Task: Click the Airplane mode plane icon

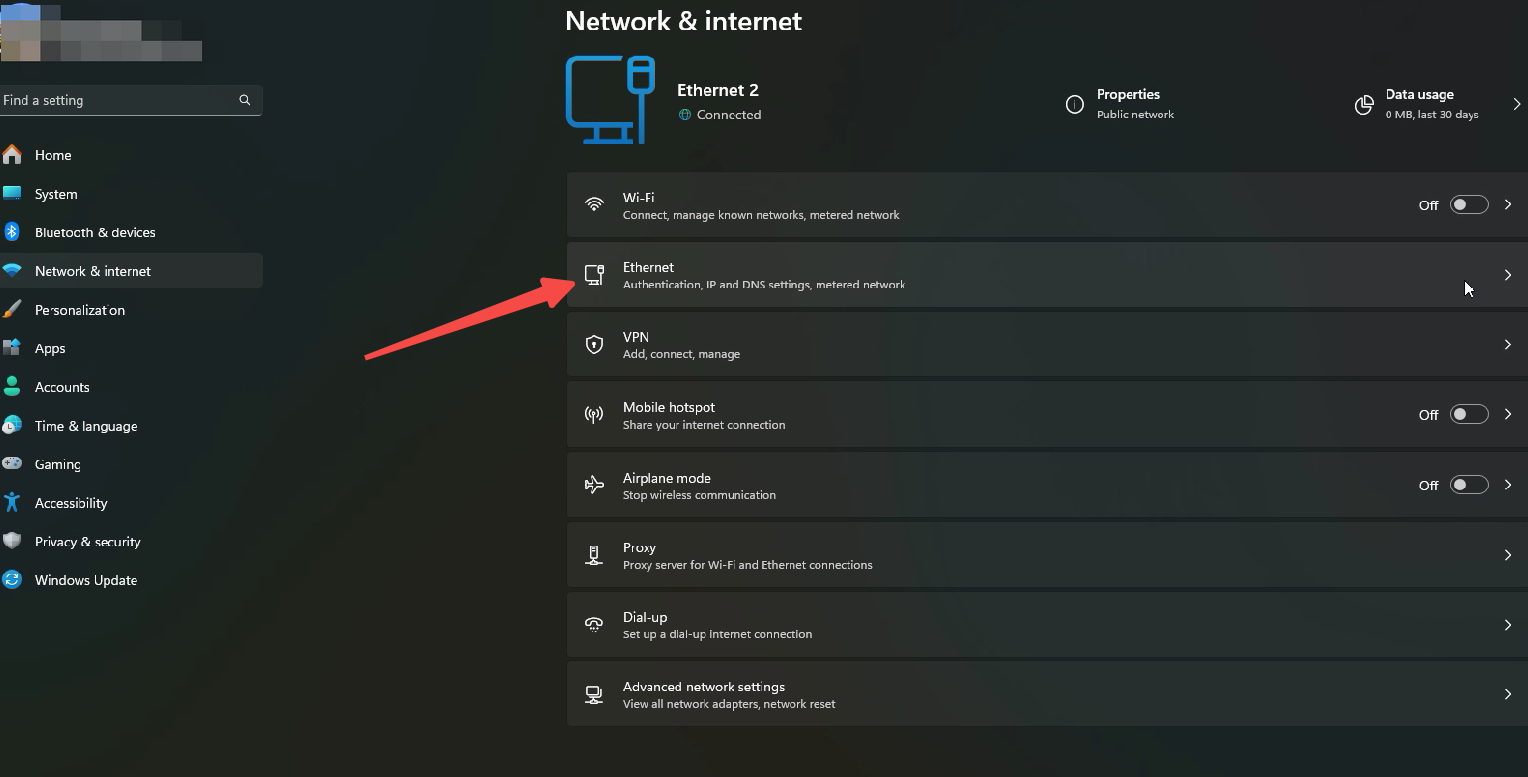Action: pos(595,485)
